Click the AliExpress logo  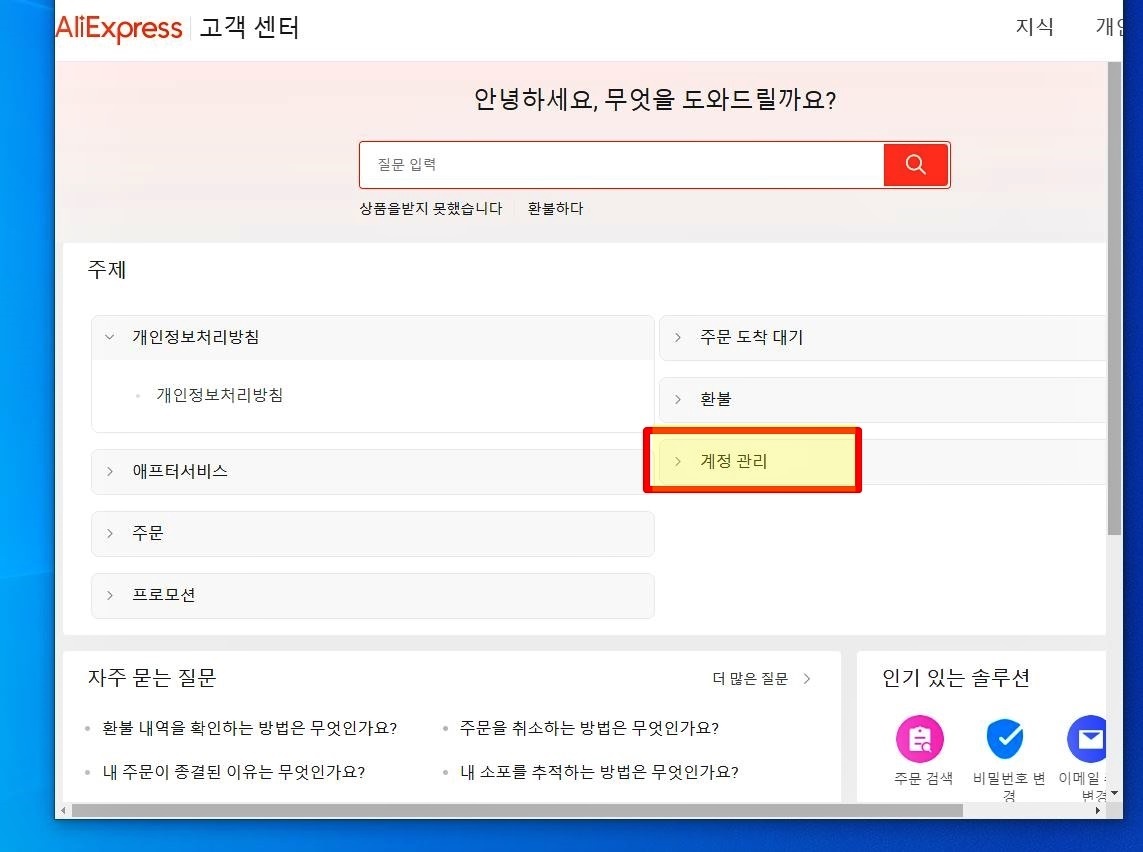(x=119, y=28)
